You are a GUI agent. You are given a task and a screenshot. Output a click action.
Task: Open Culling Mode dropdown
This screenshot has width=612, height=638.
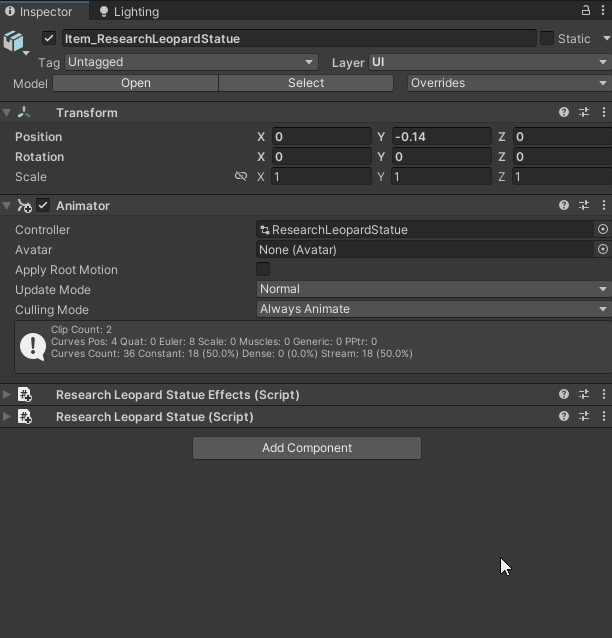(x=434, y=309)
